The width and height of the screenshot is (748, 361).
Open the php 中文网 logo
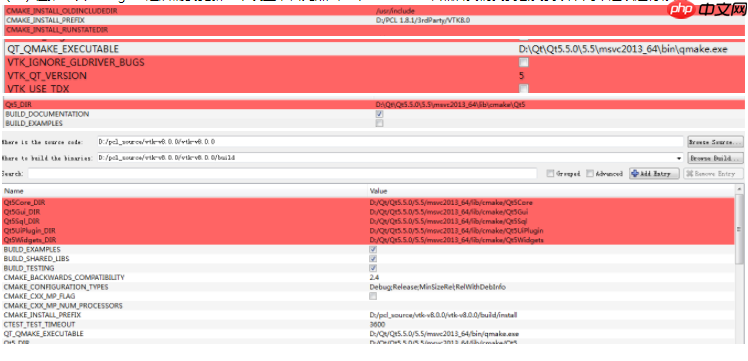(706, 9)
